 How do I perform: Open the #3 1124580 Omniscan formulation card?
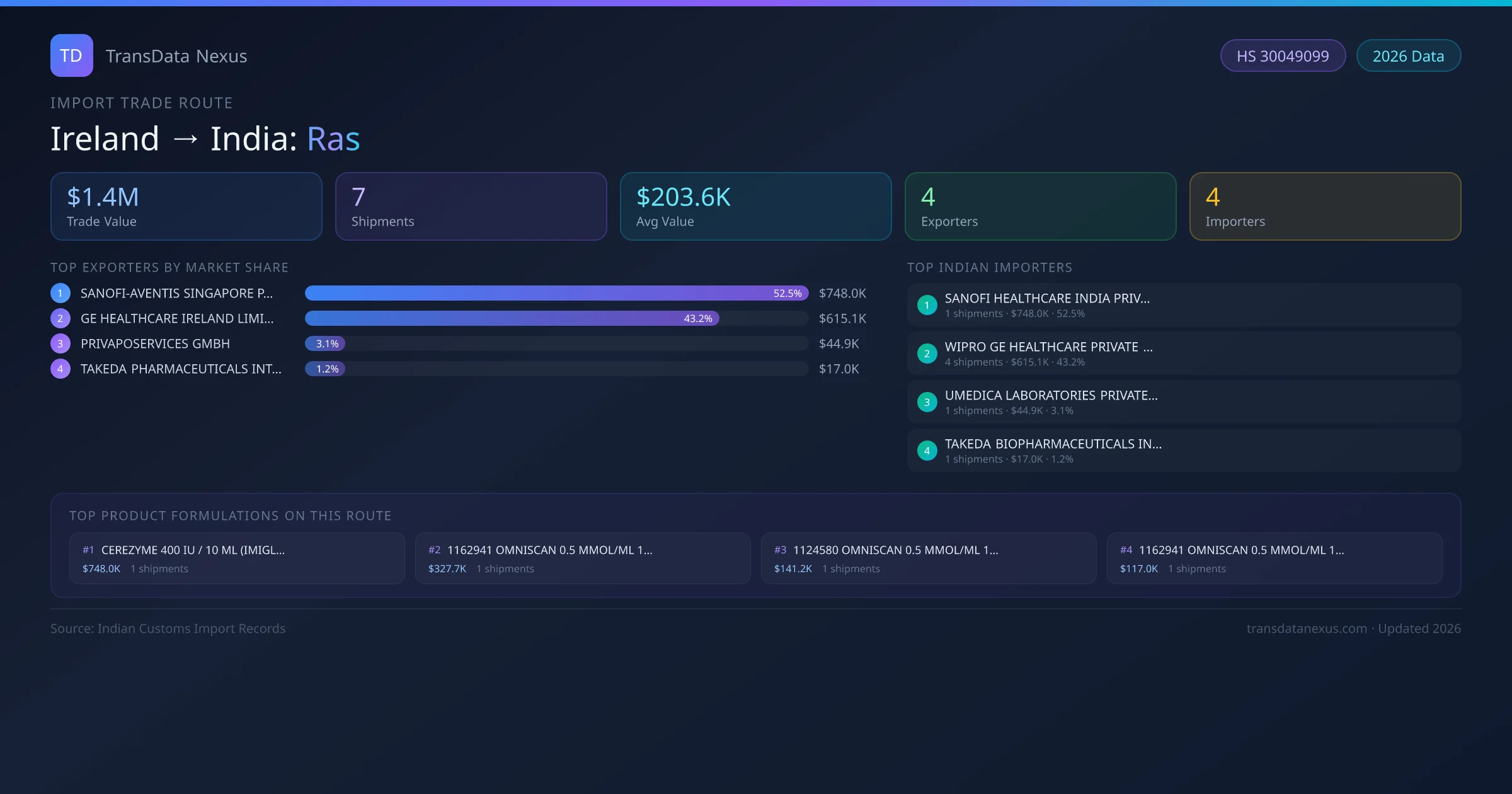click(928, 558)
